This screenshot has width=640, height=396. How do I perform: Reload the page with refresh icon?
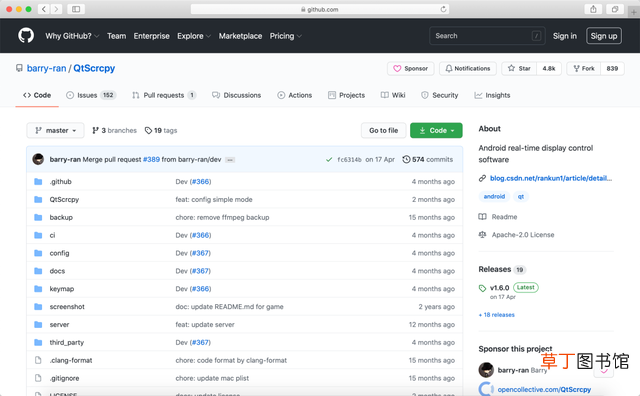(x=443, y=9)
